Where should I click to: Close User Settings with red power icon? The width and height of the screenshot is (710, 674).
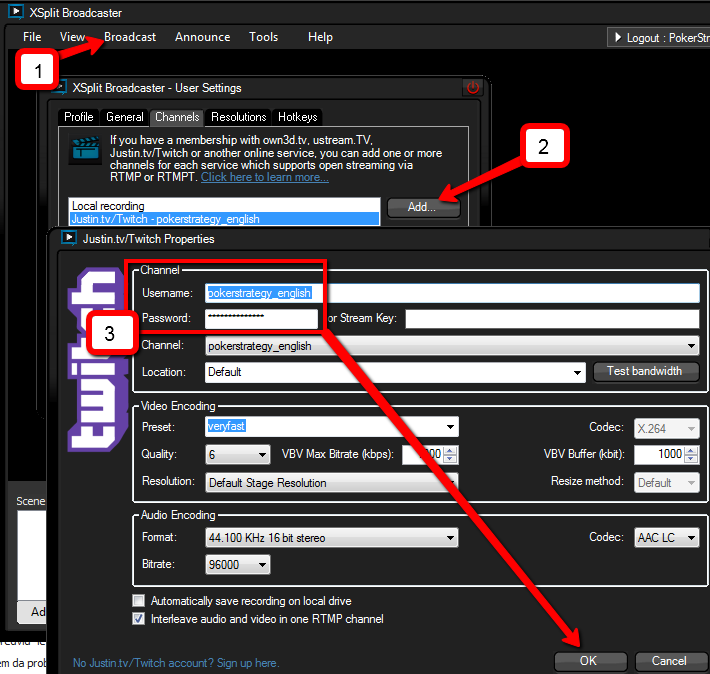point(473,87)
